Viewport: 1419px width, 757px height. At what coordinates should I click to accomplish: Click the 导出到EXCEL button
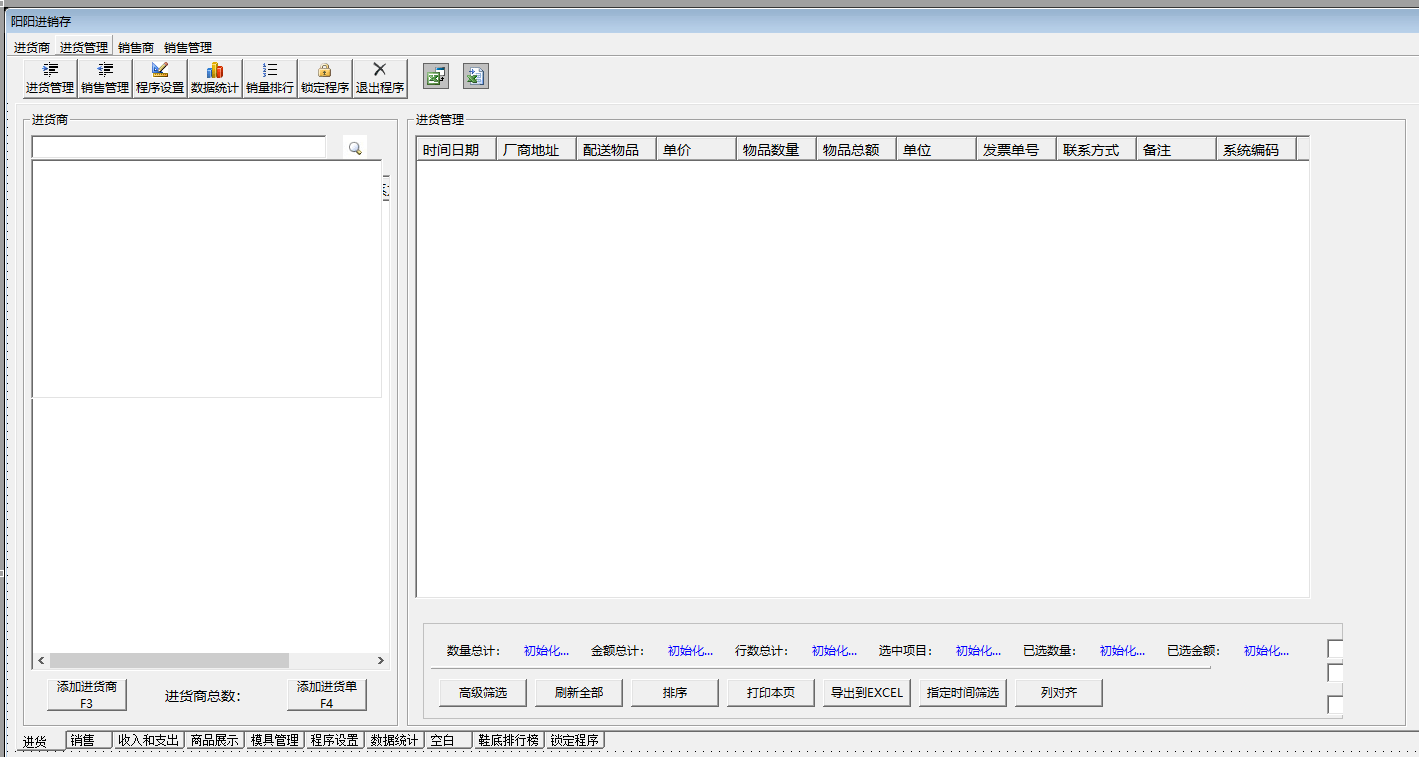[866, 693]
